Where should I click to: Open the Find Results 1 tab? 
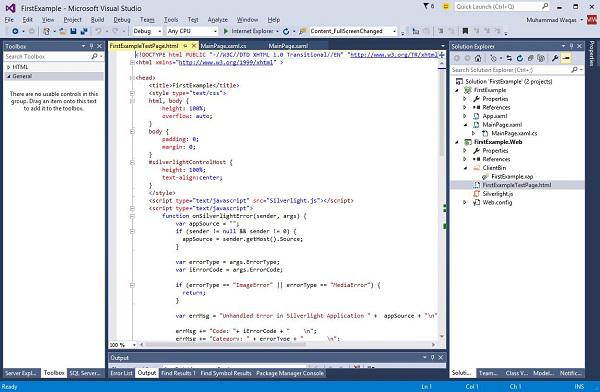tap(178, 373)
